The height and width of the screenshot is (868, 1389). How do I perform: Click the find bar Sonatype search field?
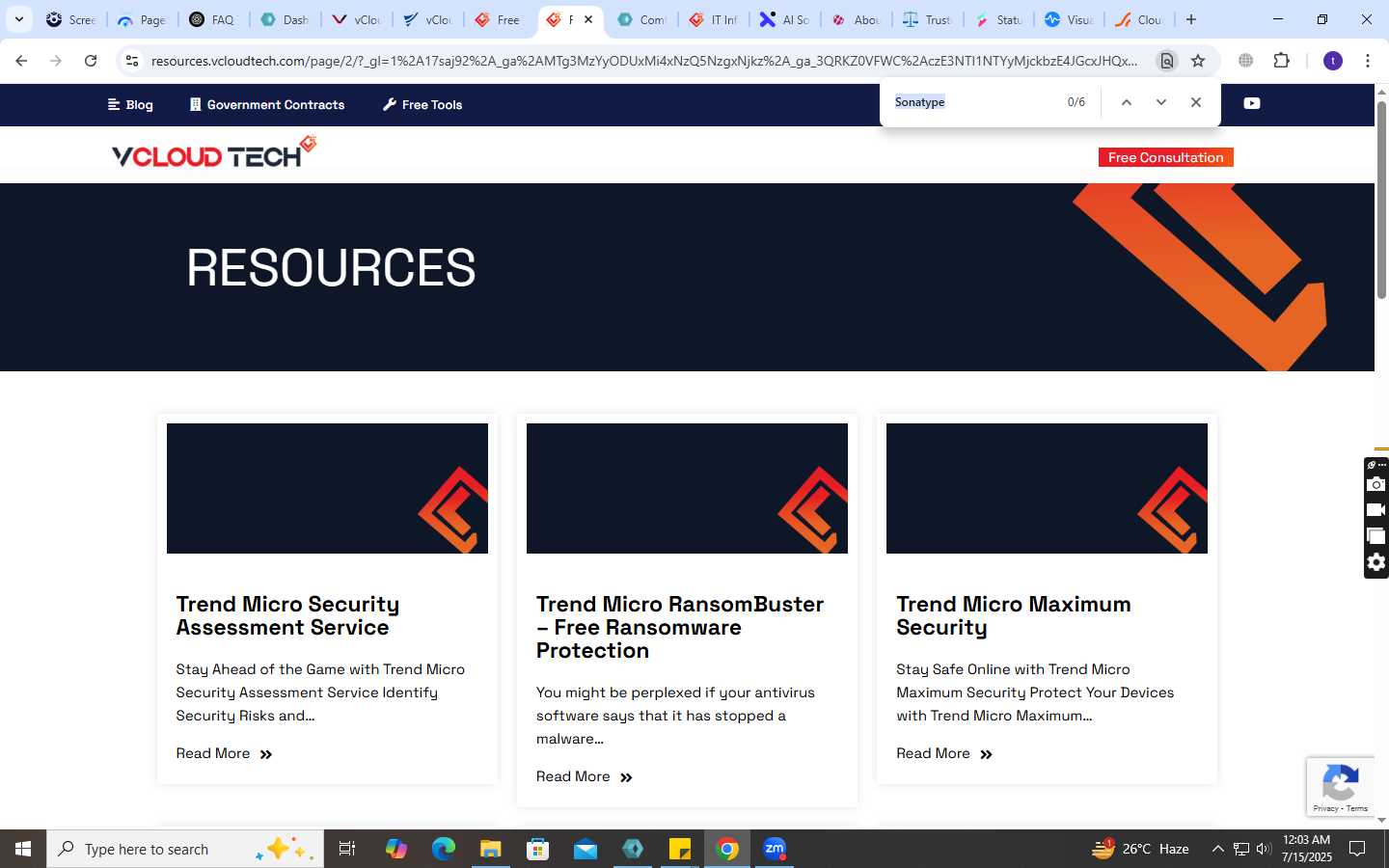point(972,102)
